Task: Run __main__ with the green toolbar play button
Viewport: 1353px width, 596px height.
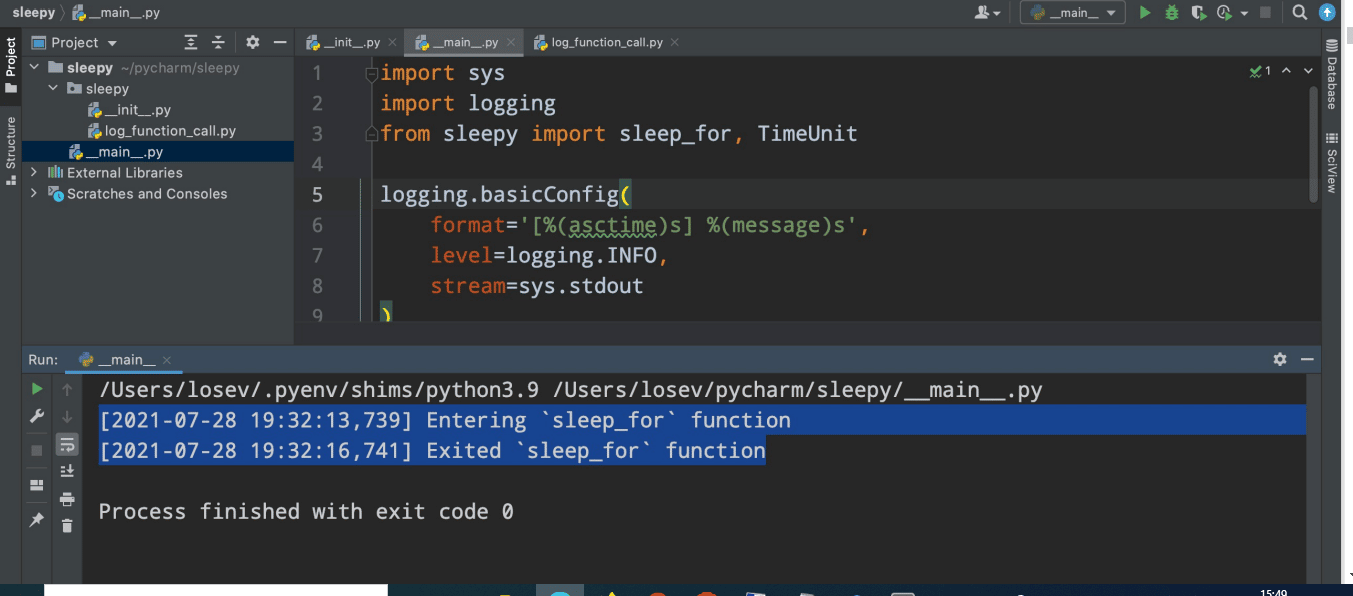Action: point(1145,13)
